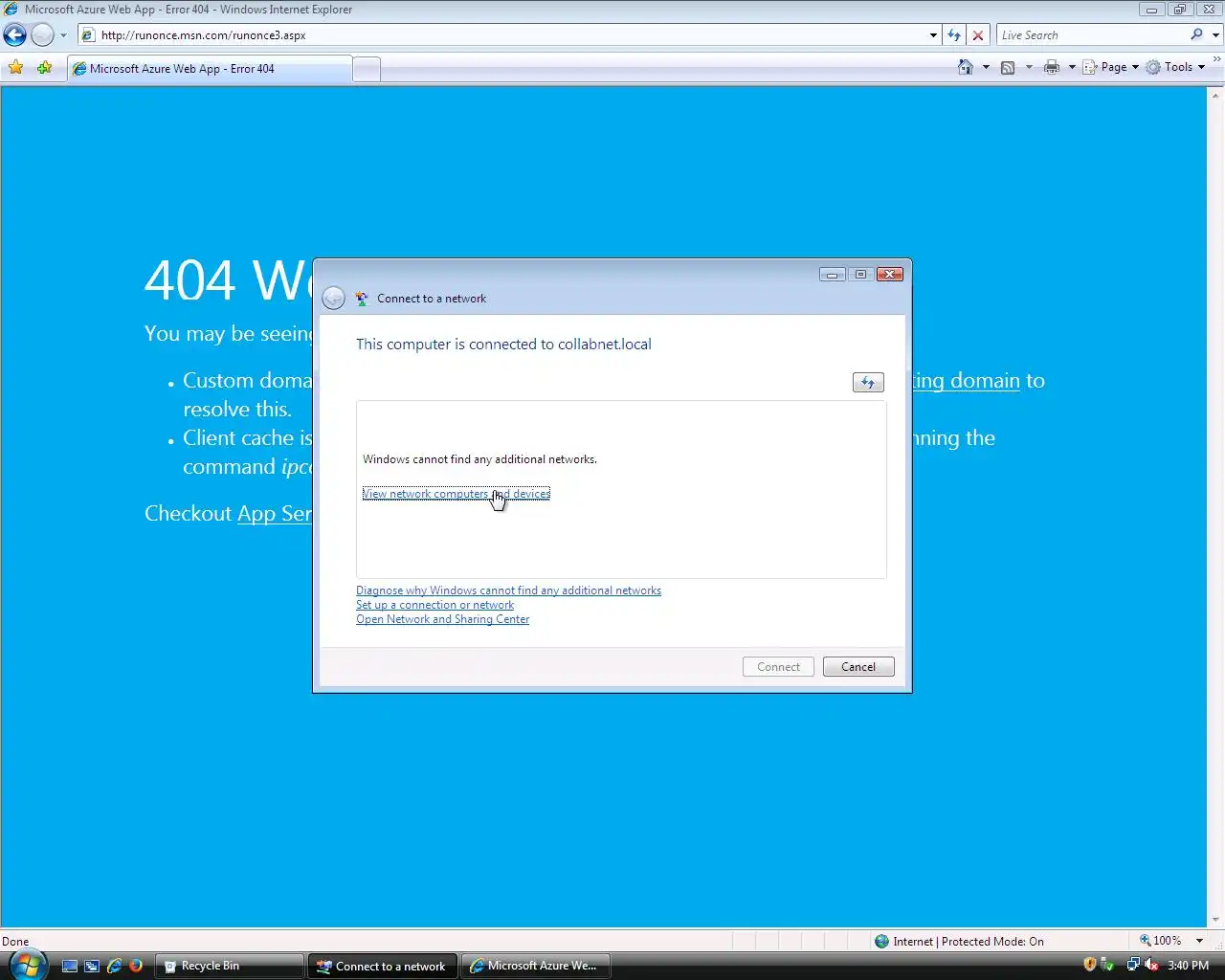Expand the zoom level dropdown arrow
The height and width of the screenshot is (980, 1225).
click(1199, 941)
